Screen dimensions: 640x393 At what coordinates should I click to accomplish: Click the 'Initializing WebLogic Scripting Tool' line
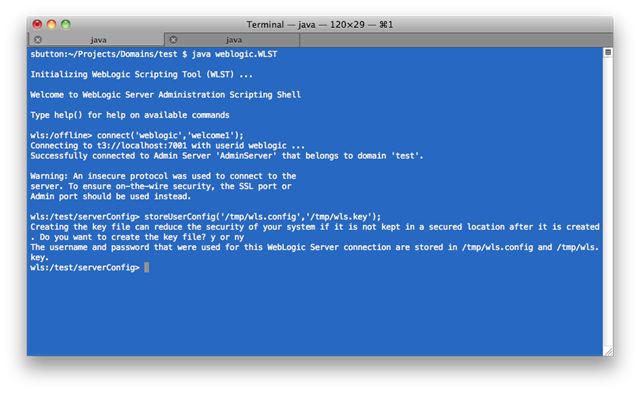tap(142, 74)
